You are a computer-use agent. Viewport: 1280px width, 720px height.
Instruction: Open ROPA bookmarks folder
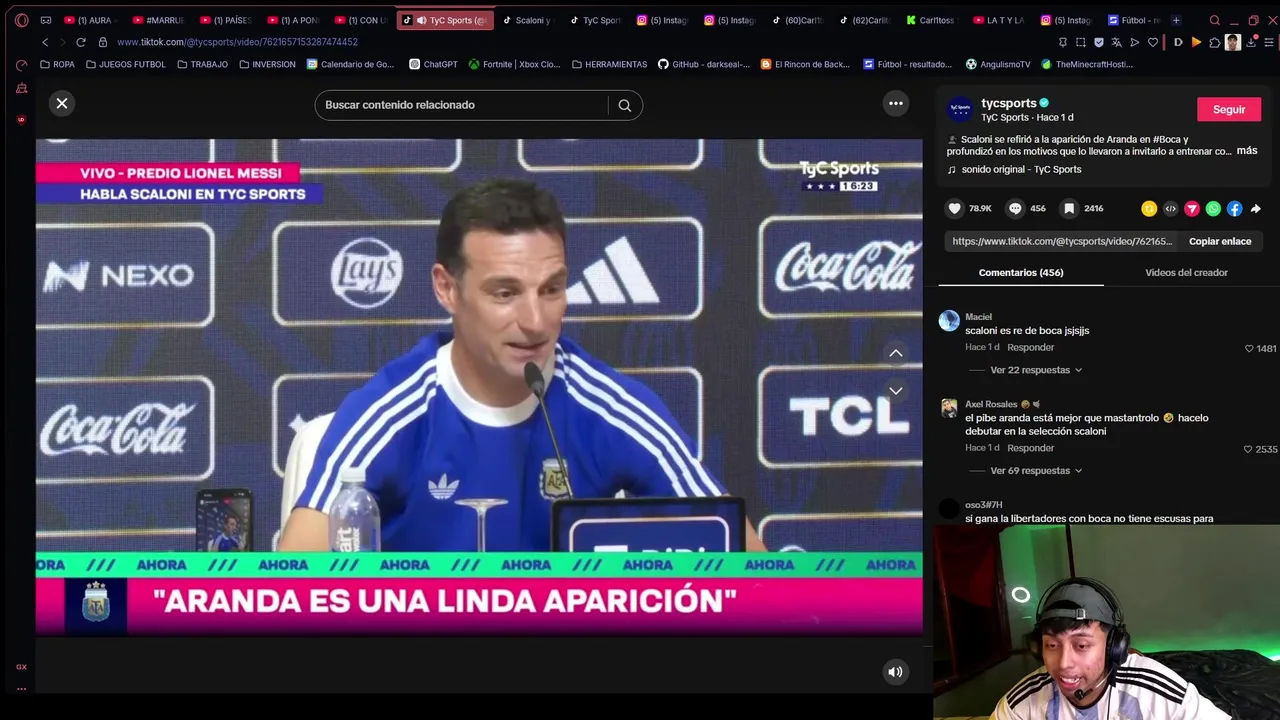57,64
